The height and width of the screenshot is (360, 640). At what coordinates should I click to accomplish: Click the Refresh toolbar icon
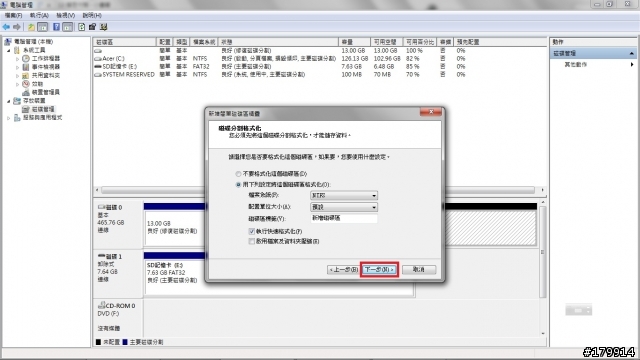tap(82, 27)
